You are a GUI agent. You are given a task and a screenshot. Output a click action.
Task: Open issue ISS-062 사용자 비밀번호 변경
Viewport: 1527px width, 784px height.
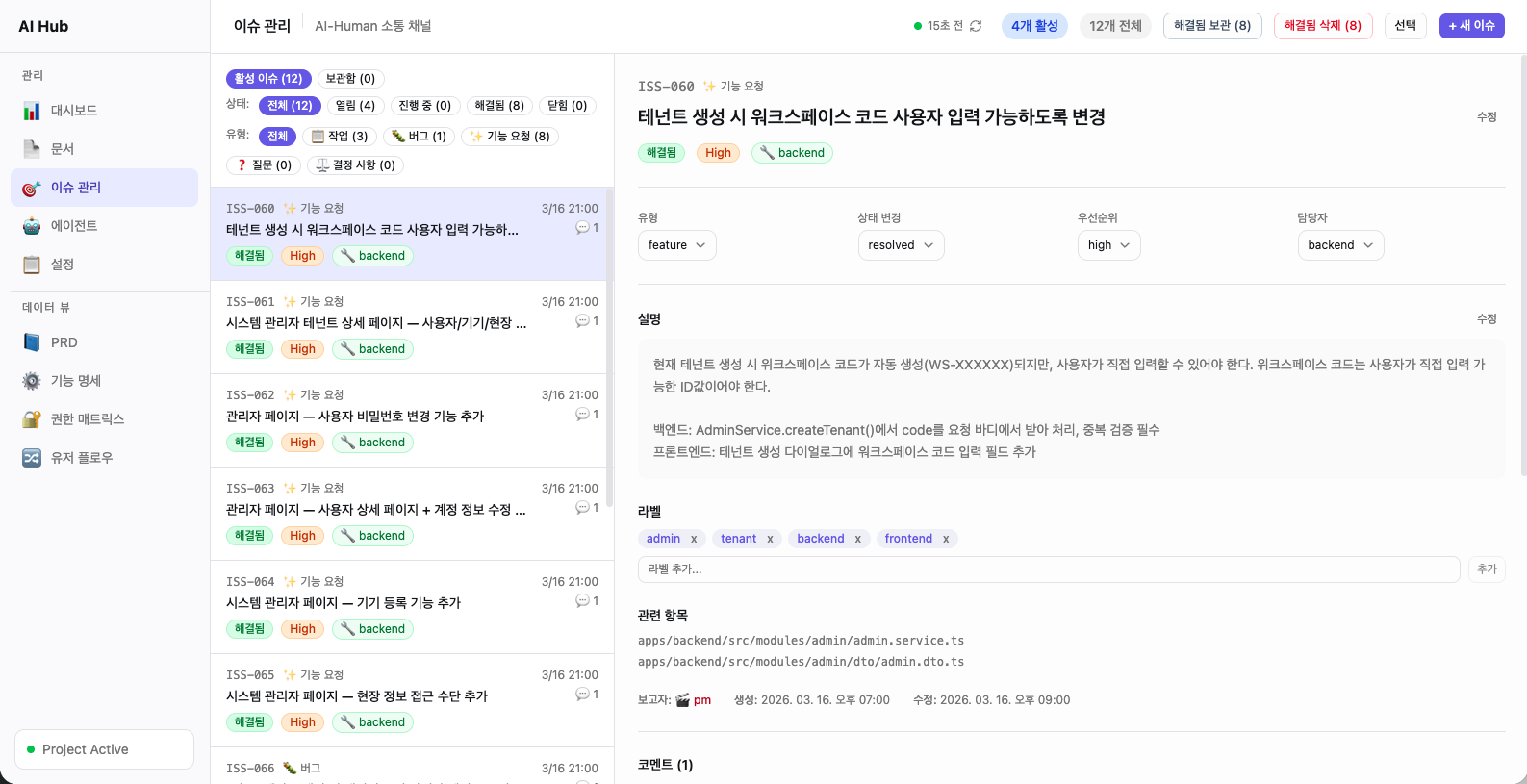point(412,420)
